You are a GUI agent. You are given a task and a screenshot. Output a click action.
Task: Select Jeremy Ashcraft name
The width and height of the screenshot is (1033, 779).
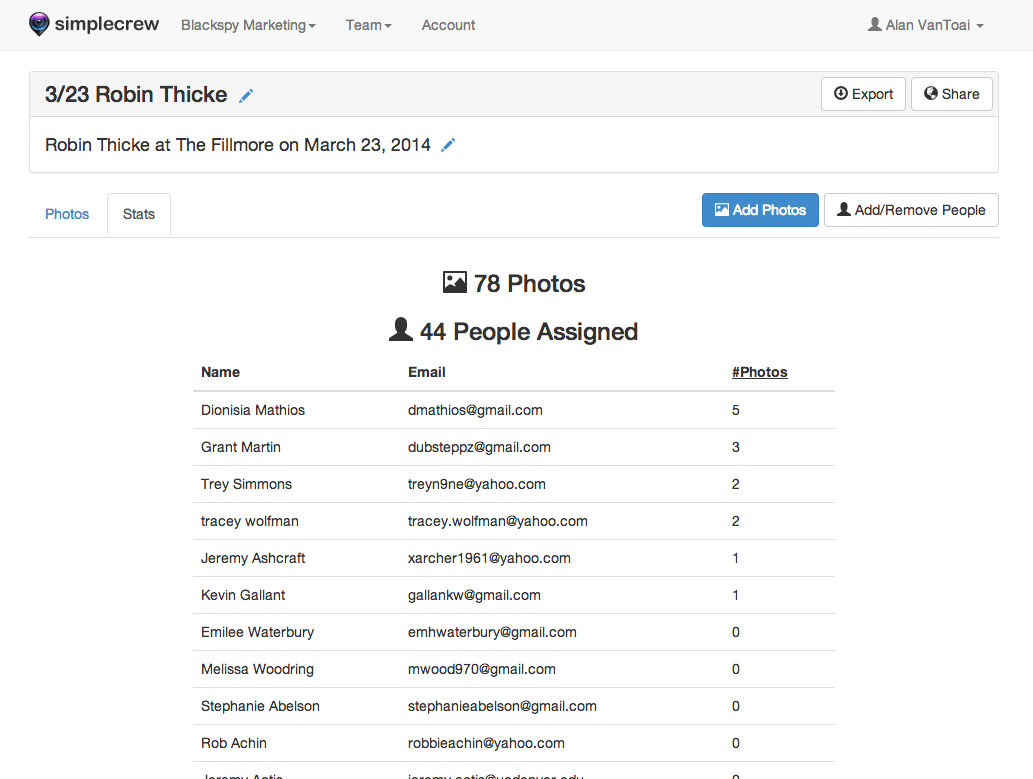coord(253,558)
